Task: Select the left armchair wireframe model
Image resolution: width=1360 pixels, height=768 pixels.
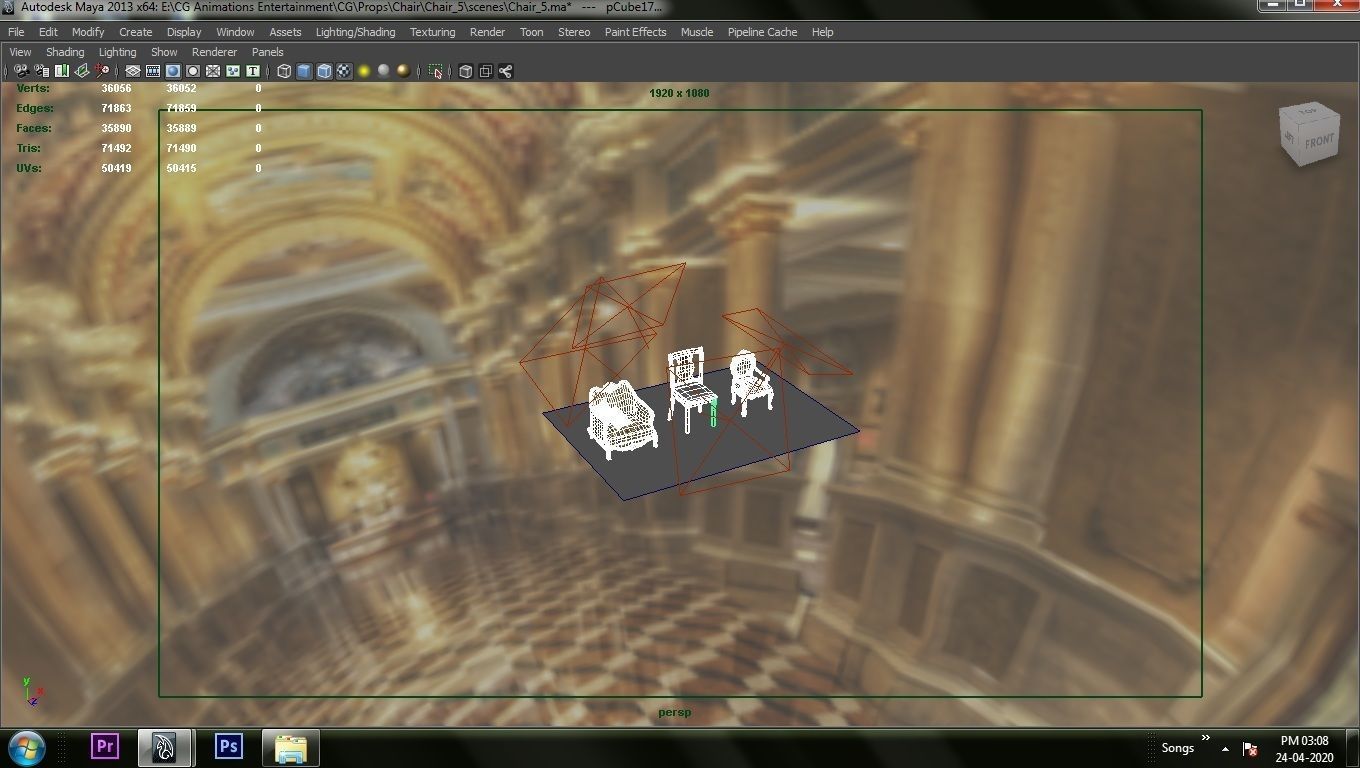Action: coord(621,419)
